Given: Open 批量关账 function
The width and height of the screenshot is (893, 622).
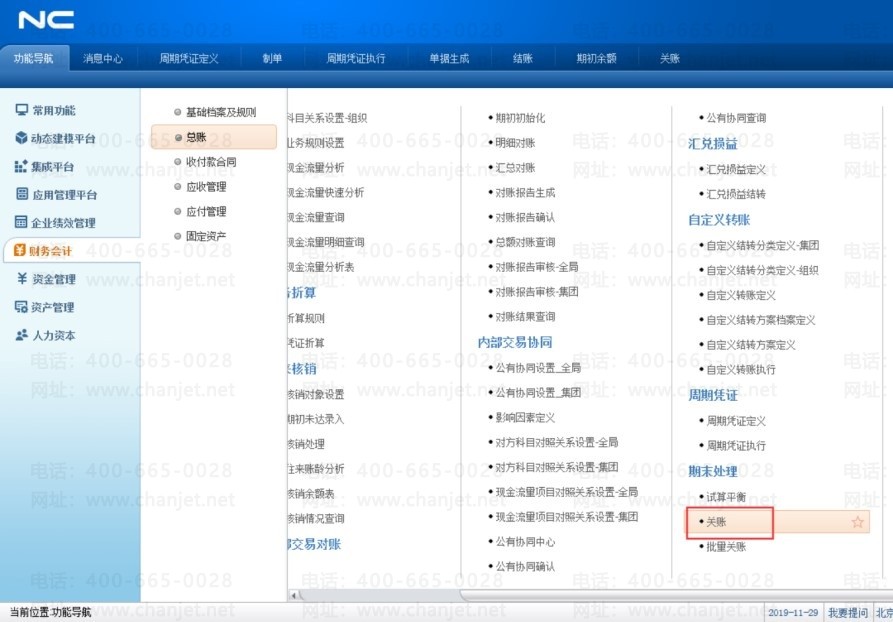Looking at the screenshot, I should tap(726, 547).
